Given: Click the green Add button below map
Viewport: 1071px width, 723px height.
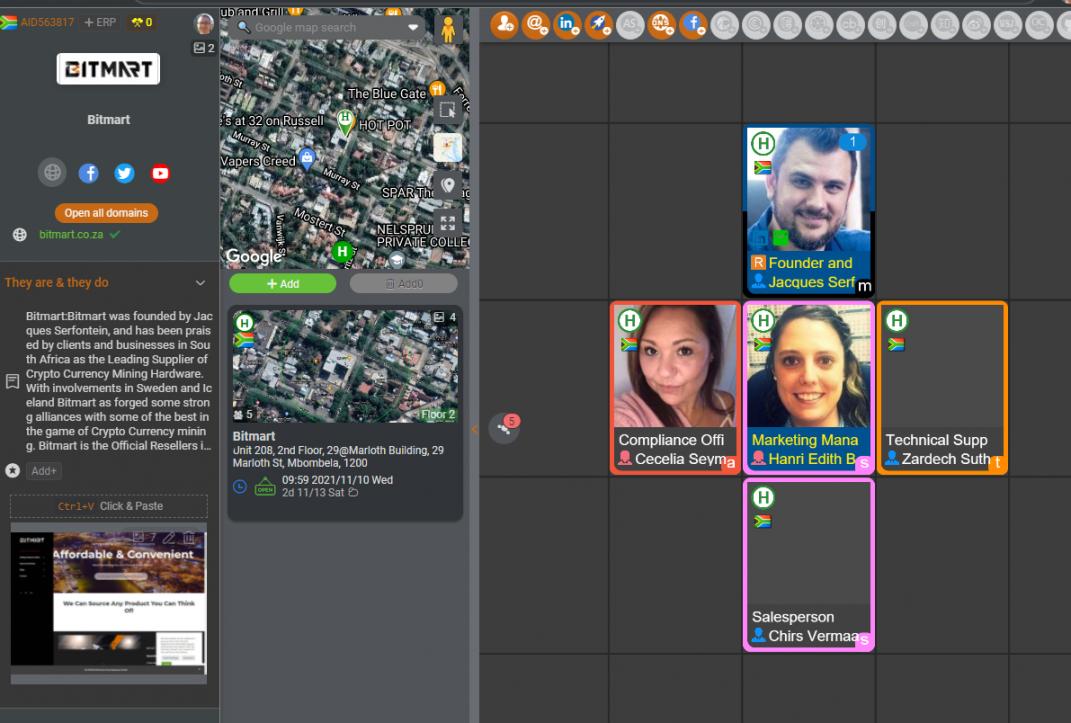Looking at the screenshot, I should click(283, 284).
